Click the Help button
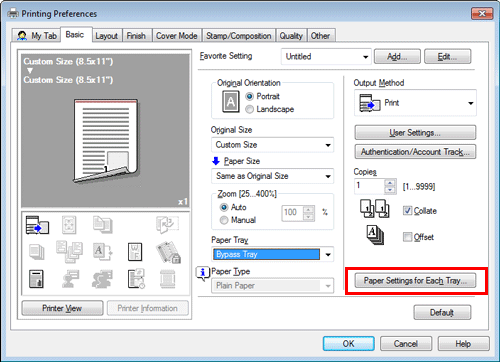 click(x=464, y=344)
